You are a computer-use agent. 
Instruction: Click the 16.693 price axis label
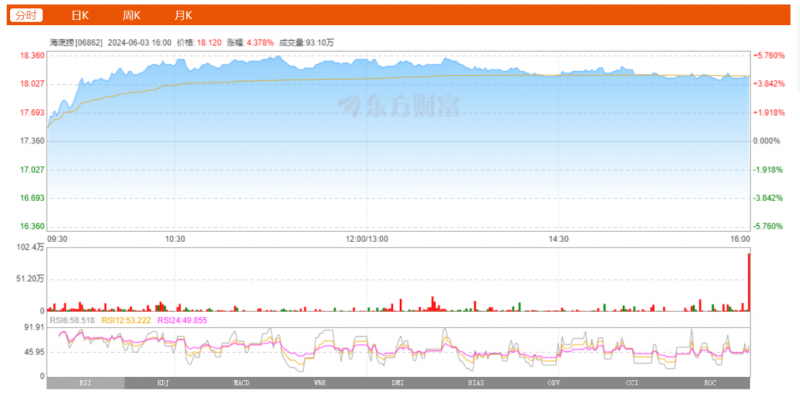(32, 198)
